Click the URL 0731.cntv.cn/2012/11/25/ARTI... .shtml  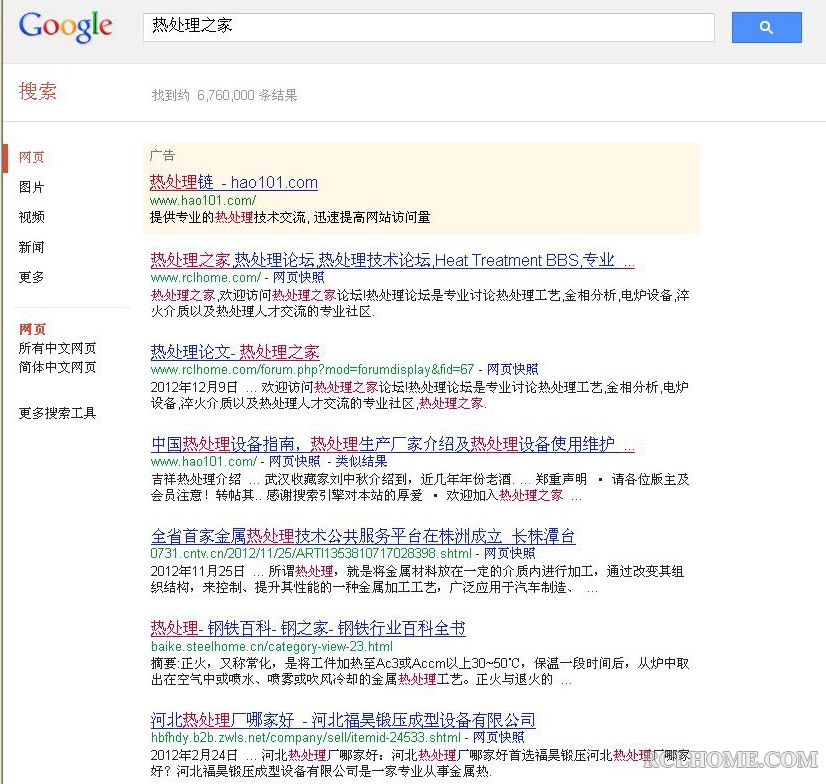311,553
